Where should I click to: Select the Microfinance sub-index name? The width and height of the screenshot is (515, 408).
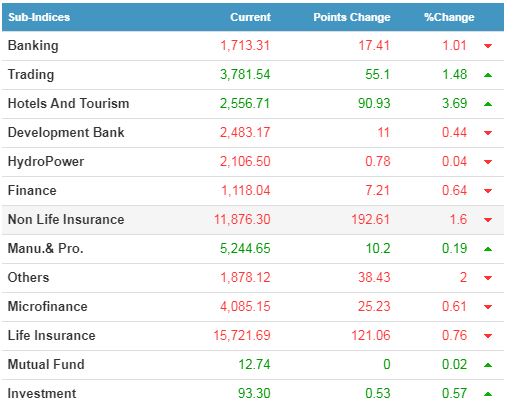pyautogui.click(x=47, y=306)
